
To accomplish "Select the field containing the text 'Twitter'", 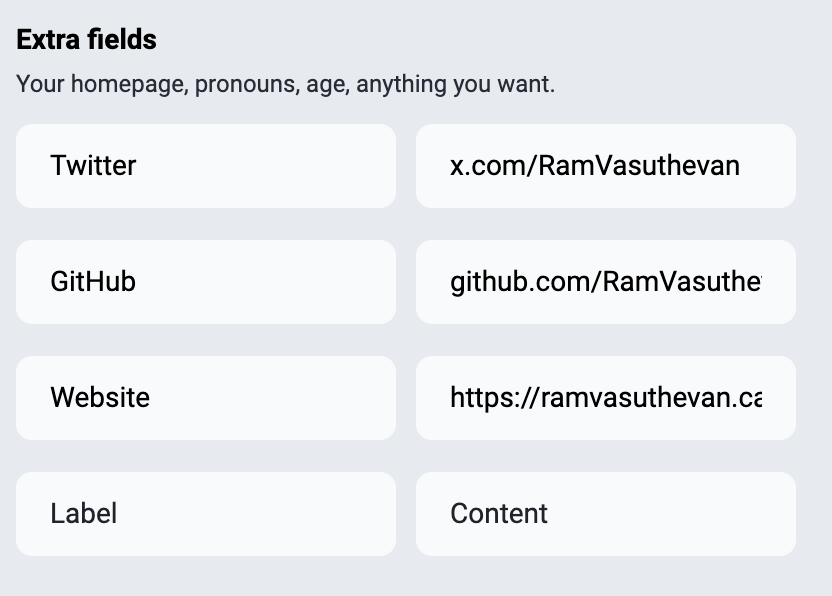I will (x=205, y=166).
